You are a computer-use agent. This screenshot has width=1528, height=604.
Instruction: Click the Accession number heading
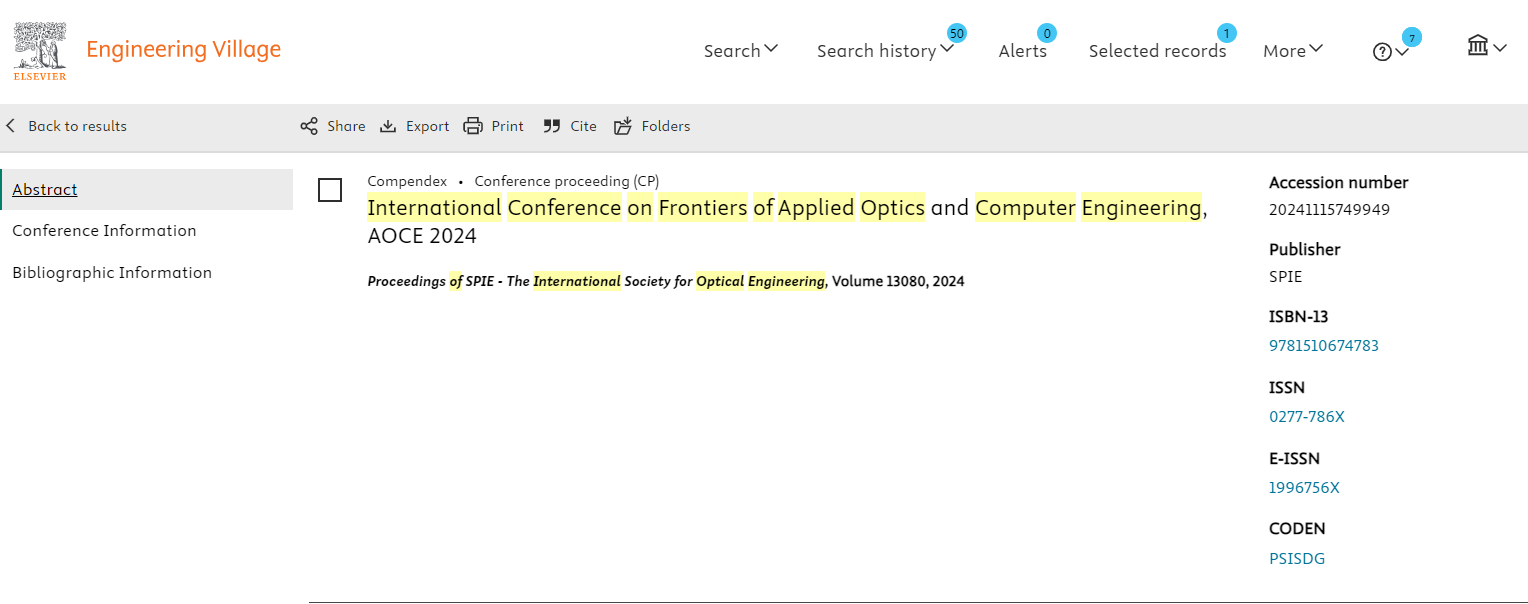[x=1339, y=183]
